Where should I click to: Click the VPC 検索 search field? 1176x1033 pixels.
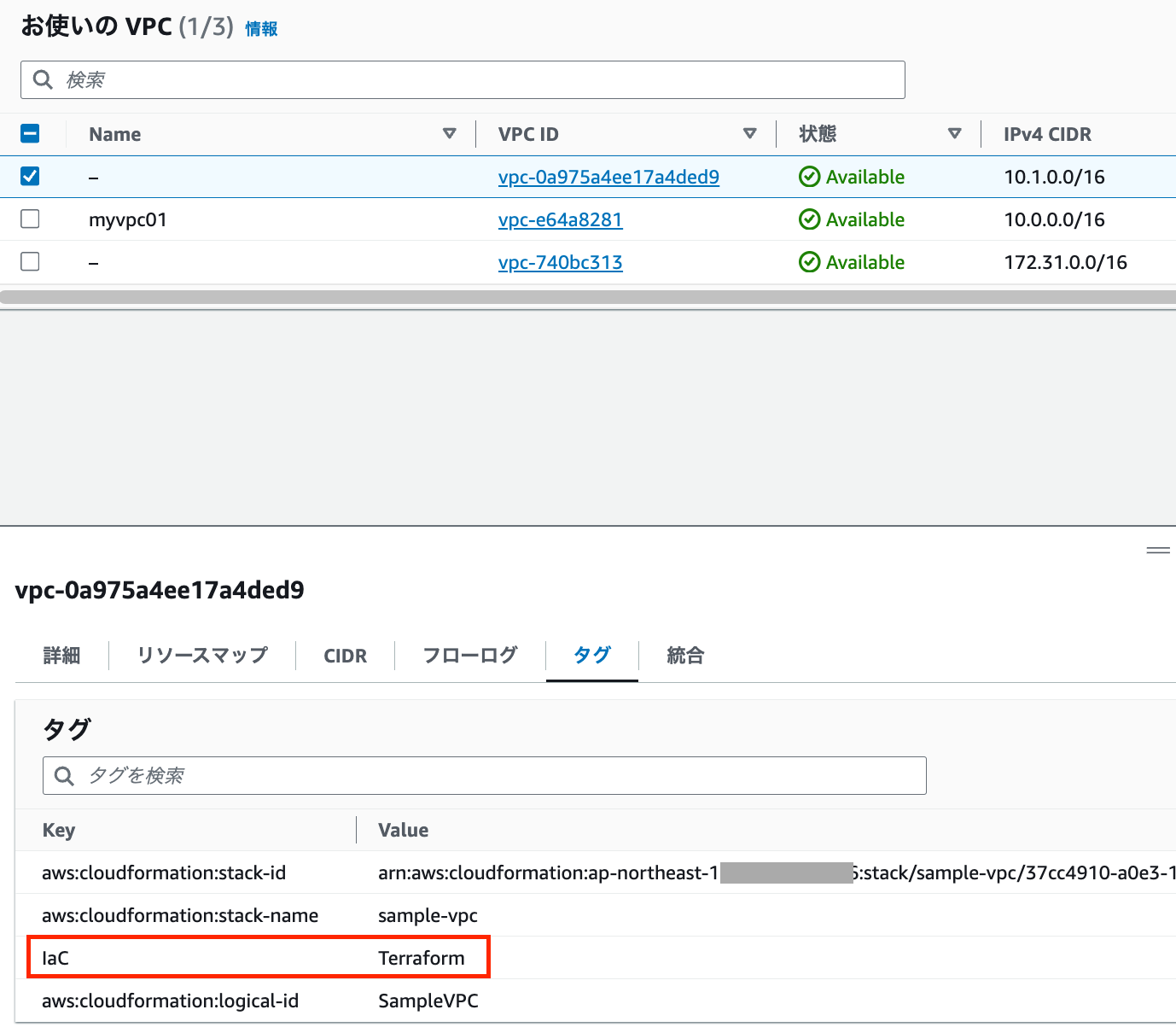point(463,79)
